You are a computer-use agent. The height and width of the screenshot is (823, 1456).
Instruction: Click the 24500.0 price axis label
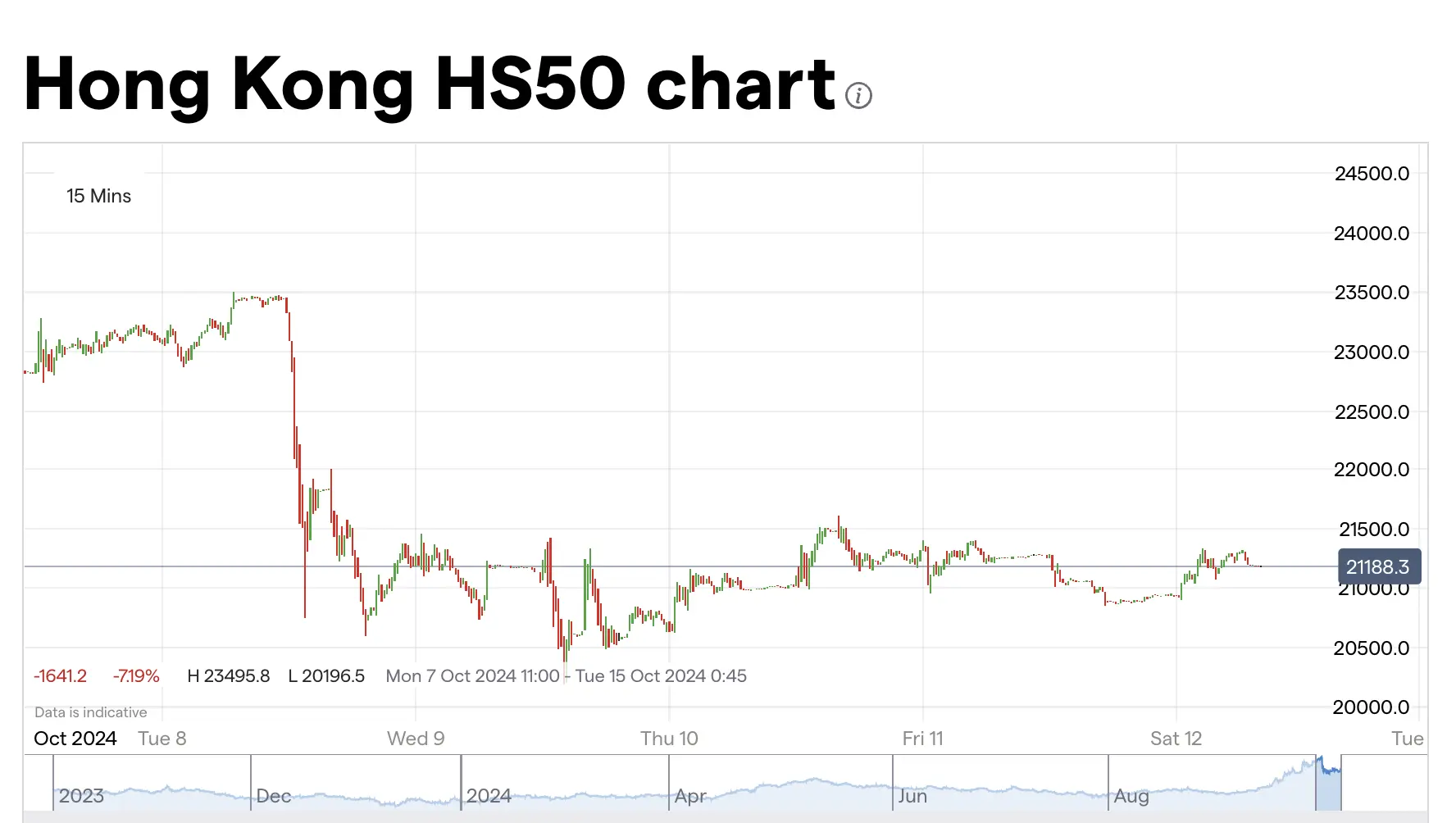[x=1372, y=174]
